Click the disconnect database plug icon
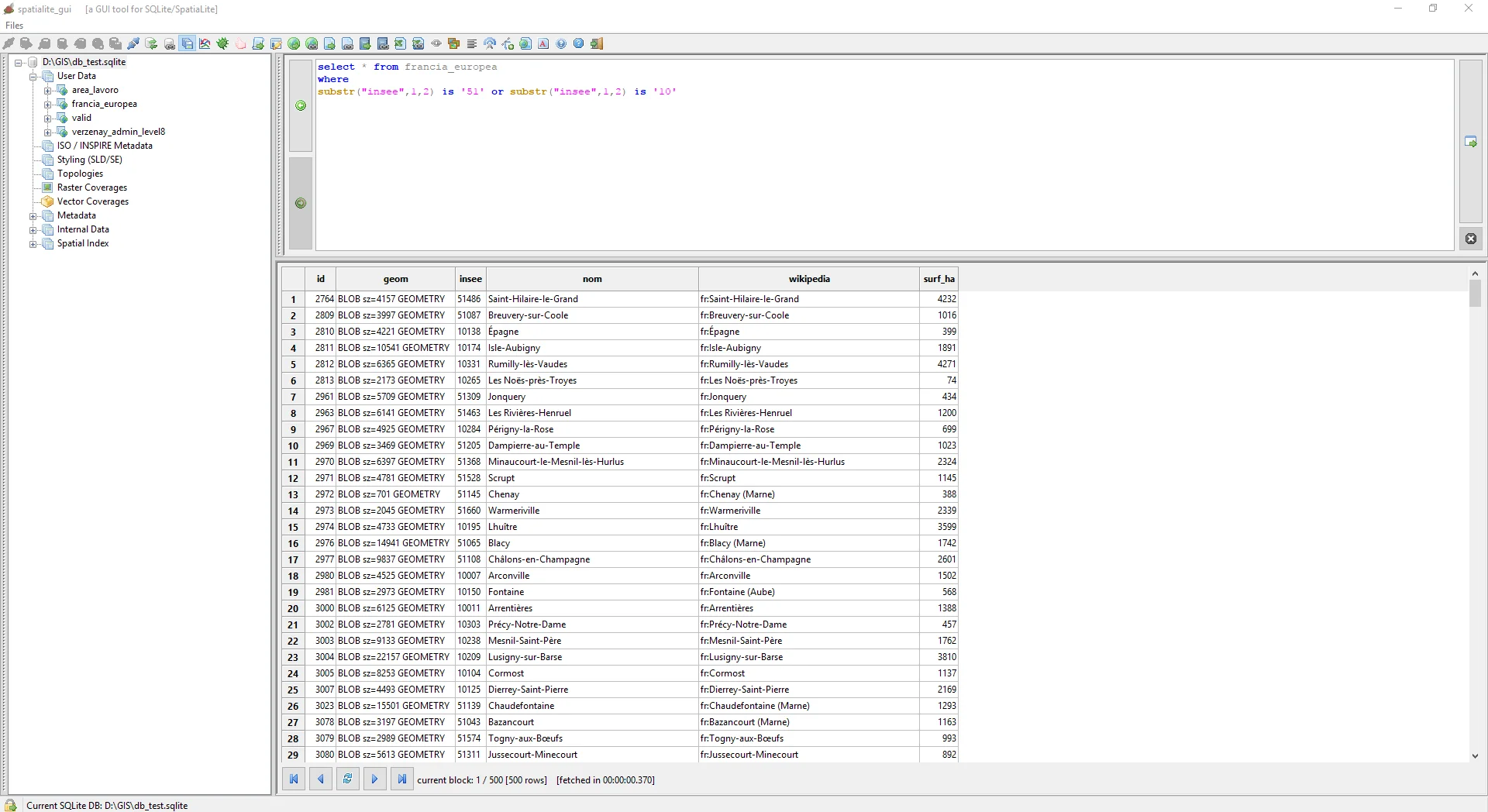The height and width of the screenshot is (812, 1488). [133, 43]
